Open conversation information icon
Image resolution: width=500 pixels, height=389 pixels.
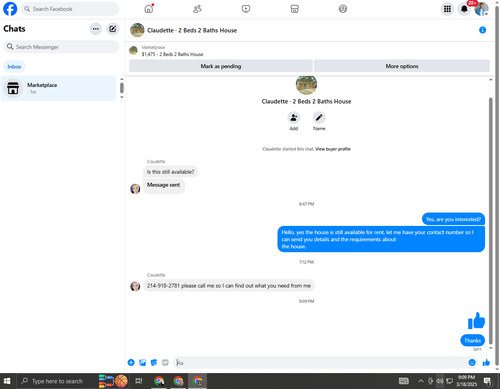482,30
